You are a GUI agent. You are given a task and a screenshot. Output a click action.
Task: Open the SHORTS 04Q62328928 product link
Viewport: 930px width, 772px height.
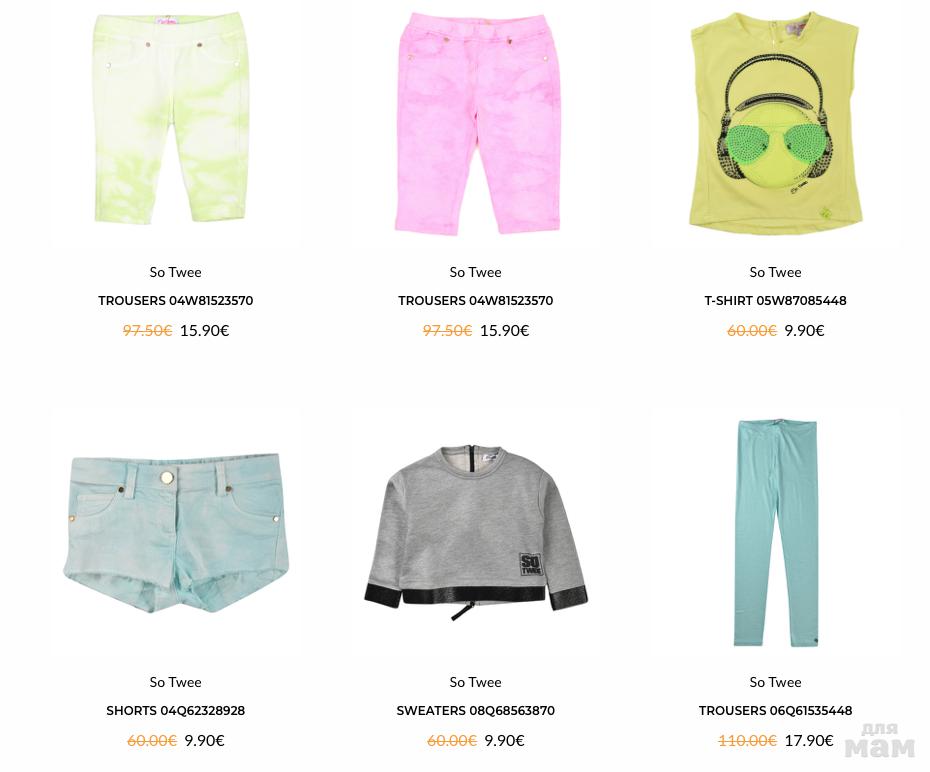(x=176, y=710)
